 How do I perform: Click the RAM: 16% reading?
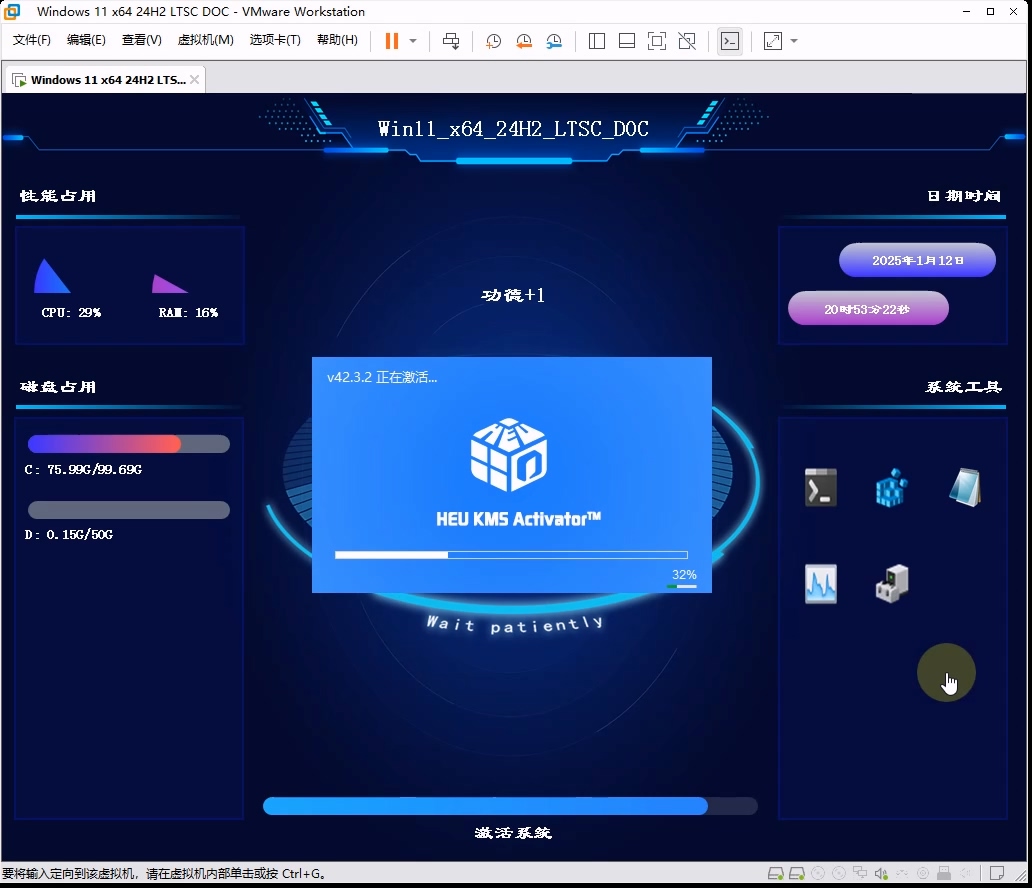tap(188, 313)
